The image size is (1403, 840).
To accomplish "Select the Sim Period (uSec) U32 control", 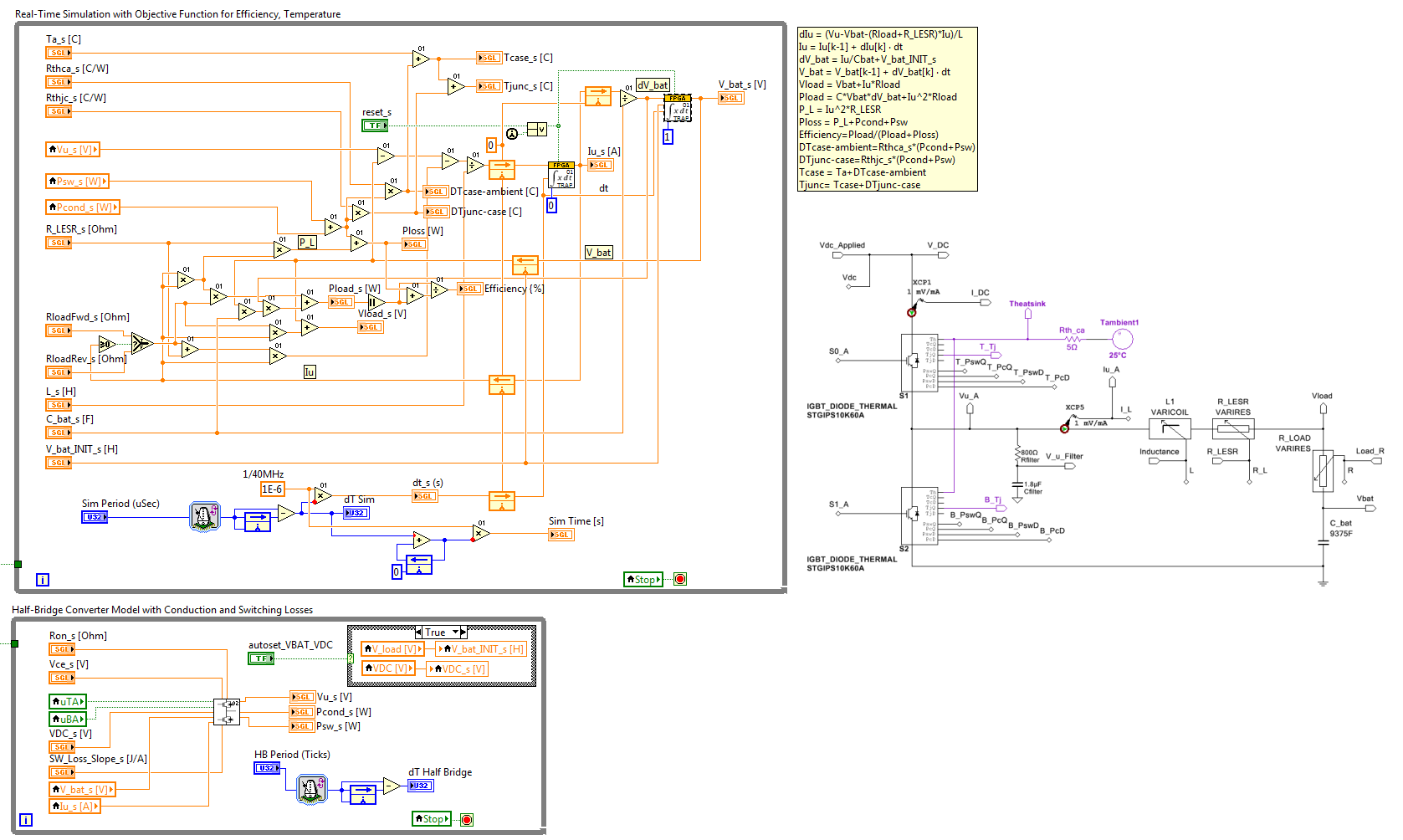I will (x=95, y=517).
